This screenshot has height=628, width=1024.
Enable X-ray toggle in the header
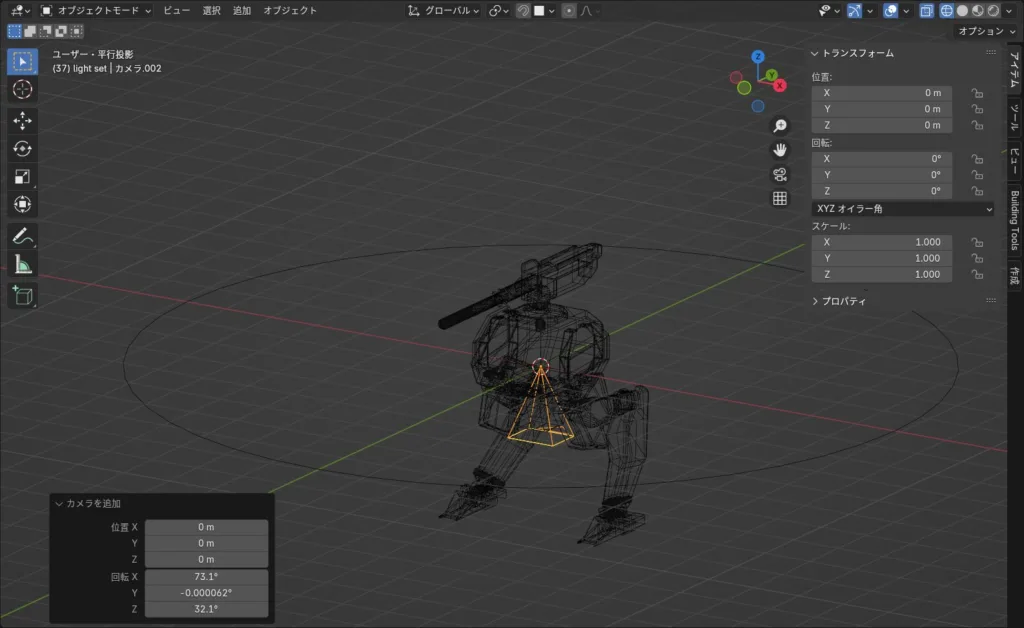(x=926, y=10)
